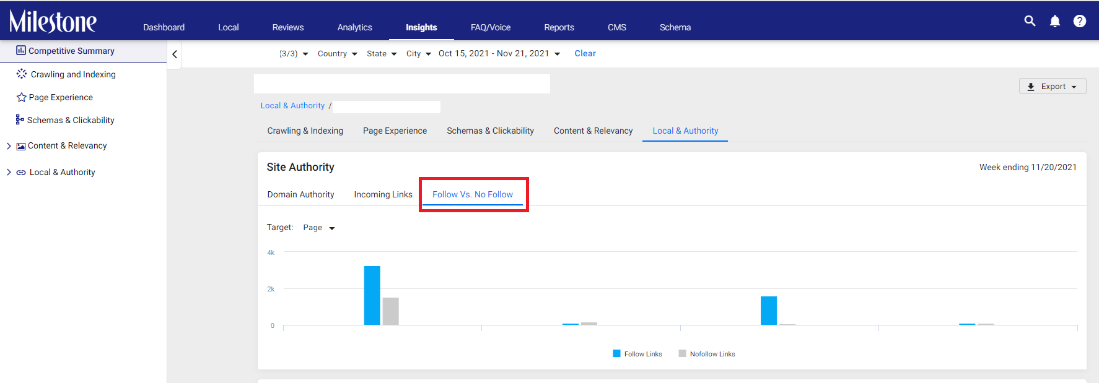The image size is (1099, 383).
Task: Open the Local top menu
Action: click(x=228, y=27)
